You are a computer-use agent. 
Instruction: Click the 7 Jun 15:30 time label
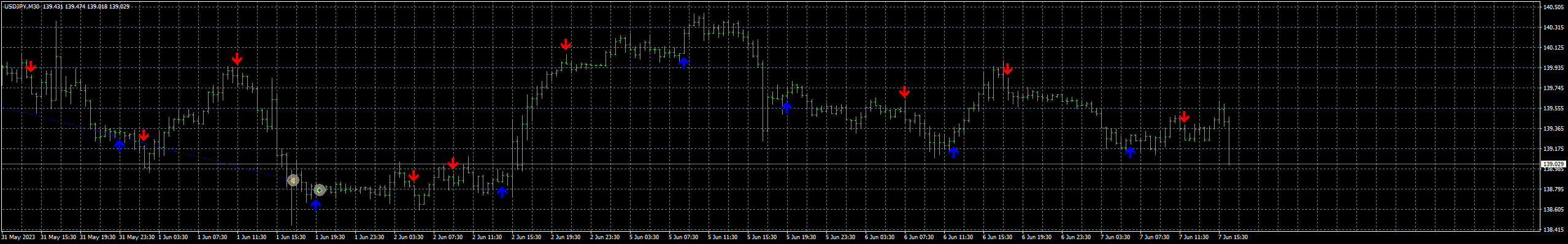(x=1233, y=237)
